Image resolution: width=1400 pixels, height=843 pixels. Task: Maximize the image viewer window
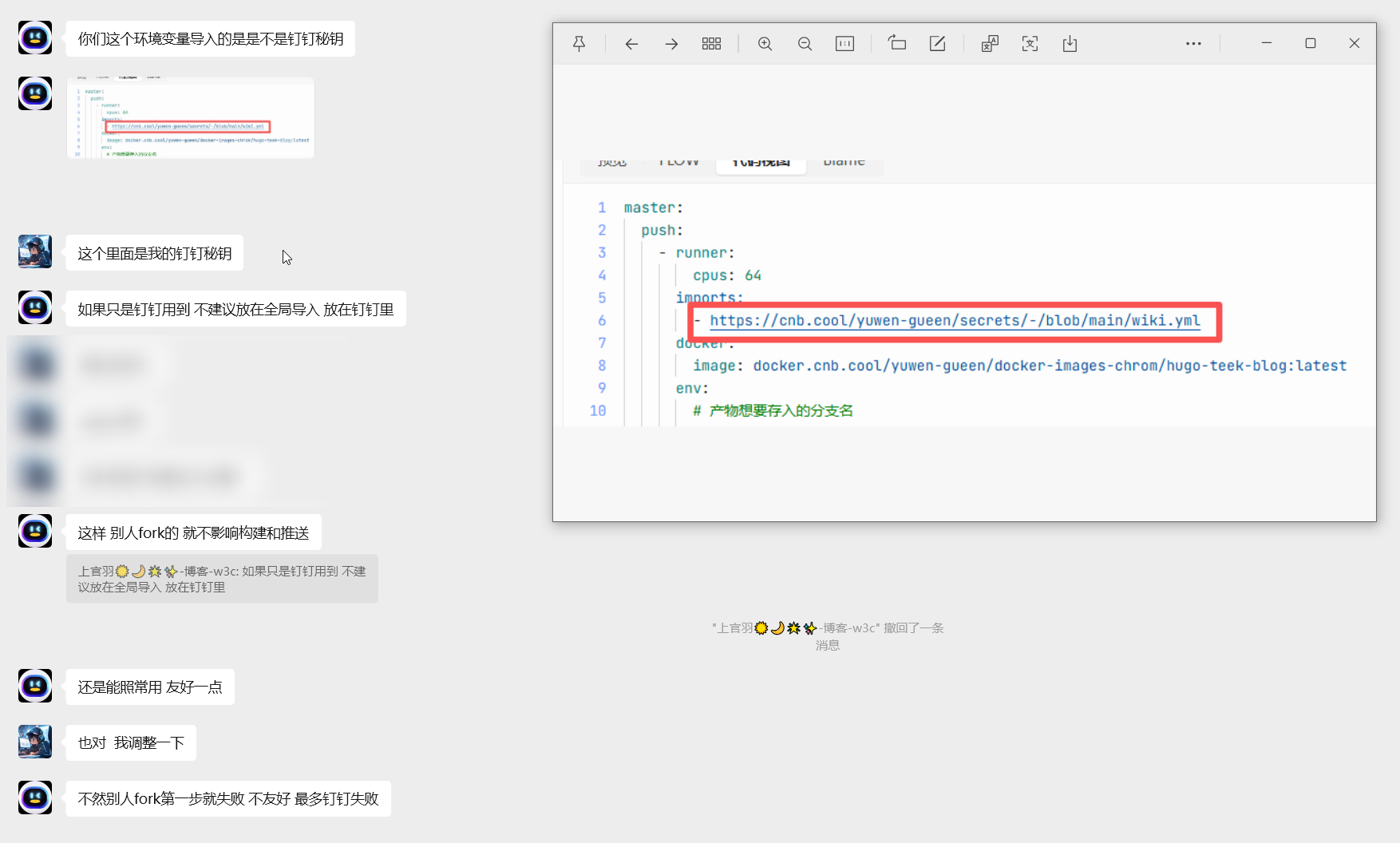(x=1310, y=43)
